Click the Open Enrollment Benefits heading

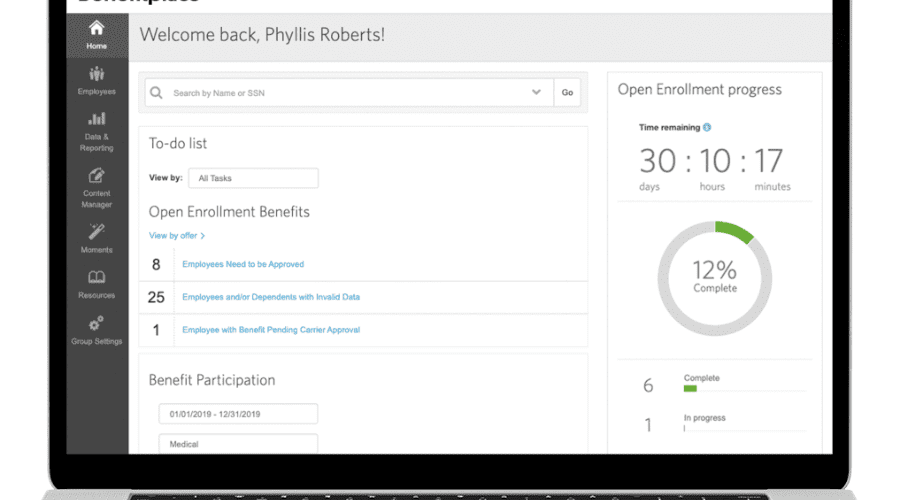[x=229, y=212]
